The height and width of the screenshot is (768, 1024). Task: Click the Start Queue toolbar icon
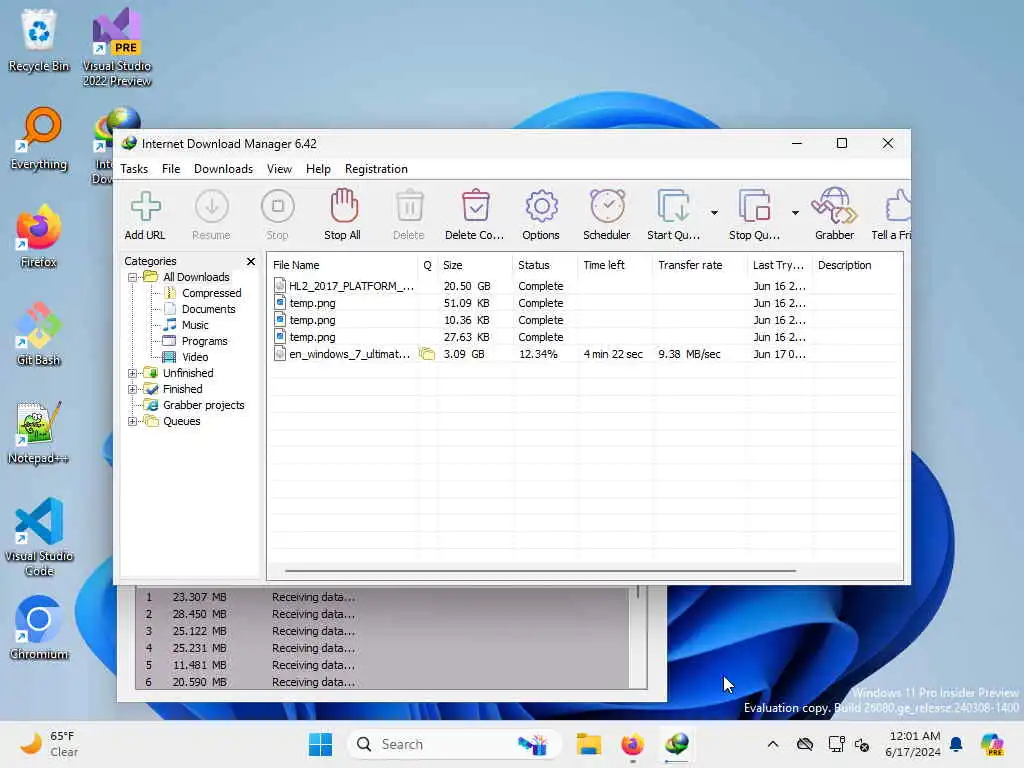(673, 215)
